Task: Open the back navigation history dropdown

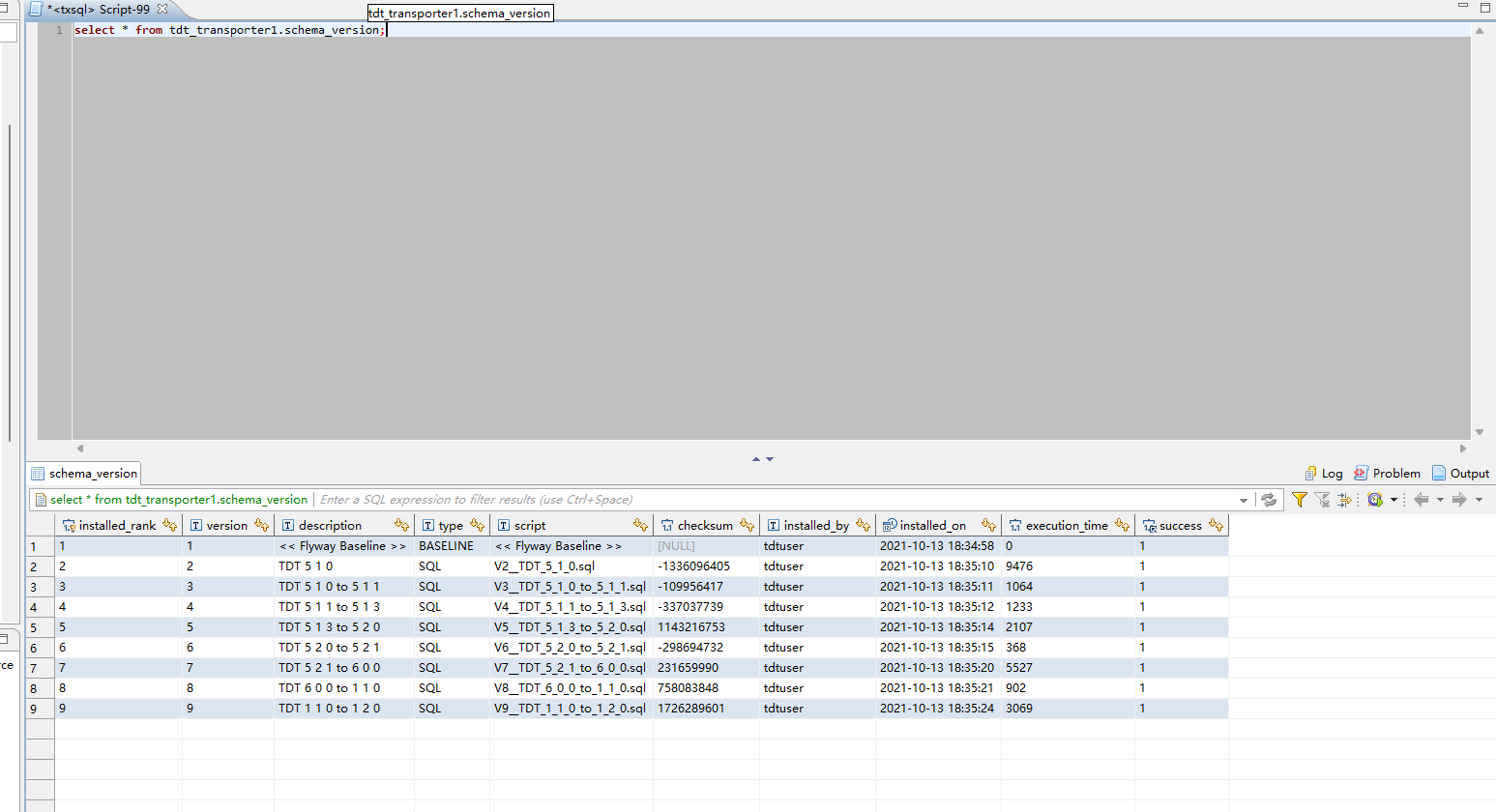Action: click(1440, 500)
